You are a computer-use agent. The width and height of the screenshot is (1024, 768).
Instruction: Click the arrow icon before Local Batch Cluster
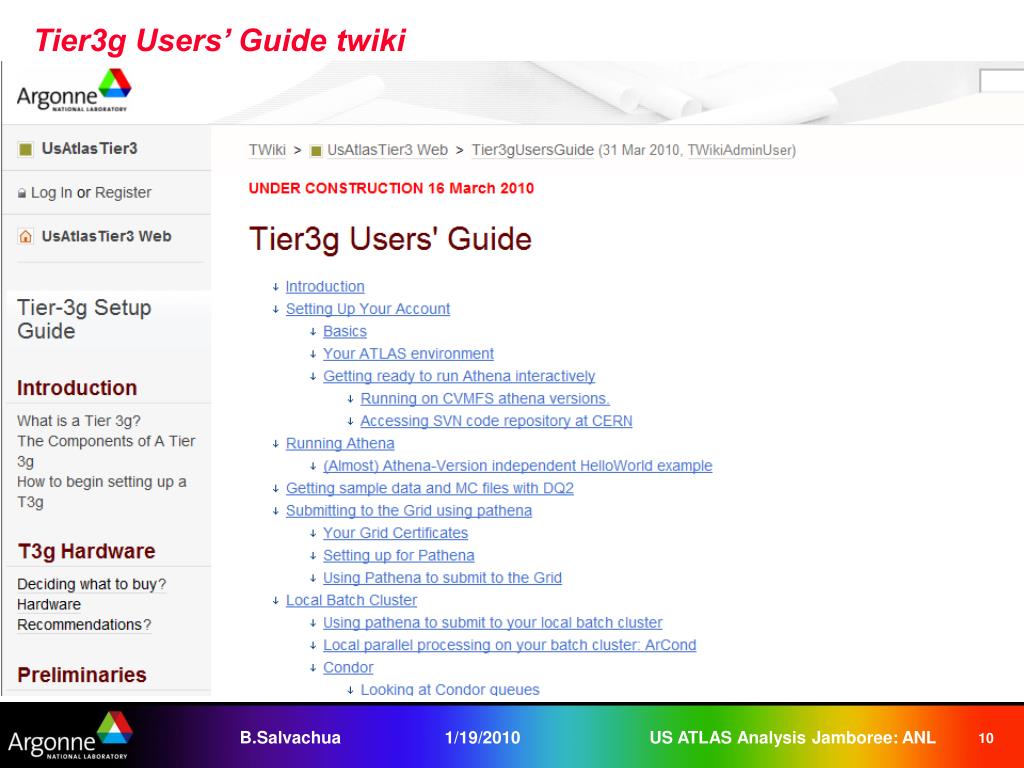pyautogui.click(x=276, y=601)
